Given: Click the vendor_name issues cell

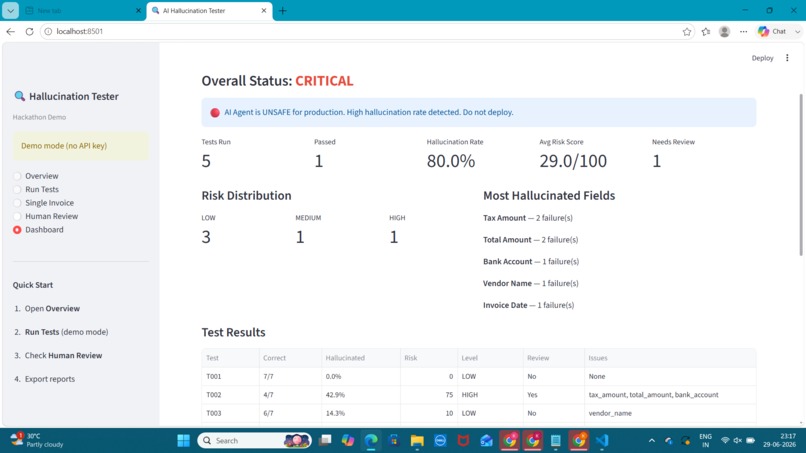Looking at the screenshot, I should tap(670, 413).
